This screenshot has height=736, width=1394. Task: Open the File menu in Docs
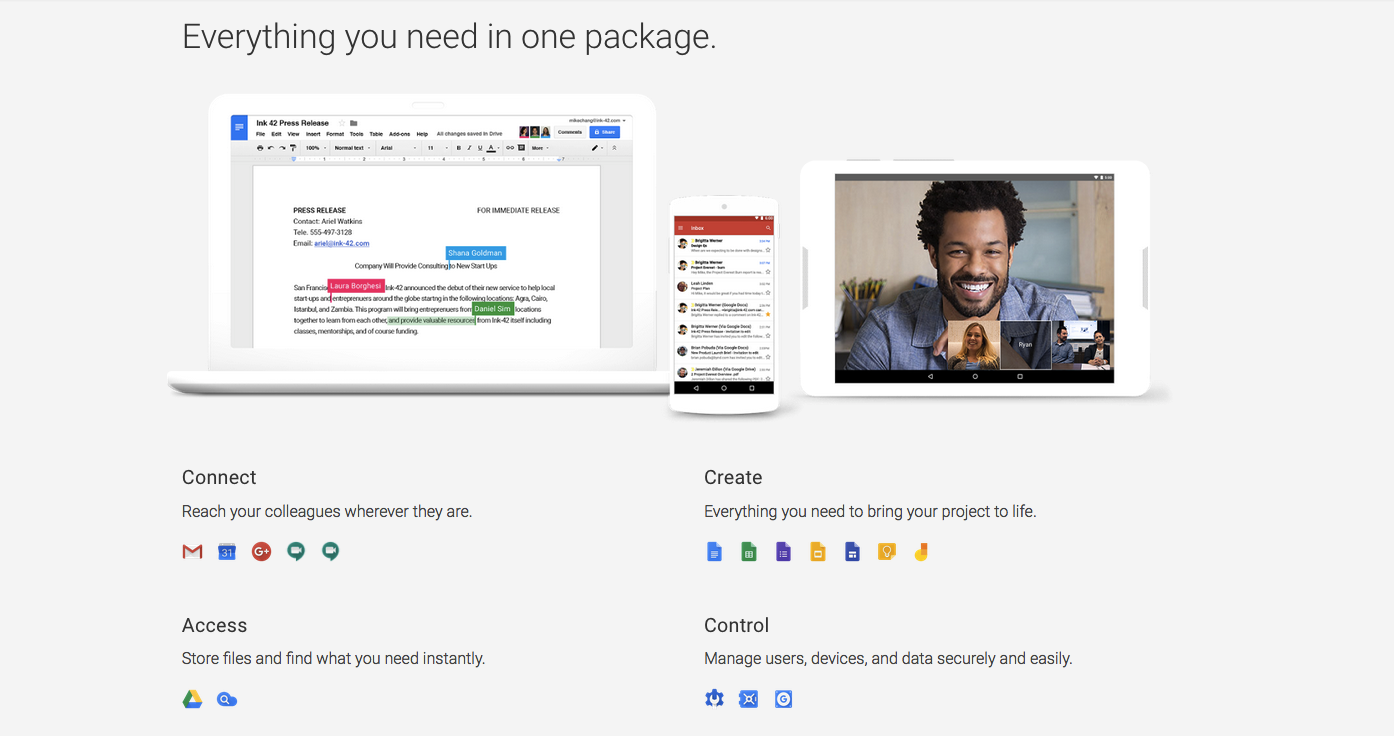tap(260, 134)
